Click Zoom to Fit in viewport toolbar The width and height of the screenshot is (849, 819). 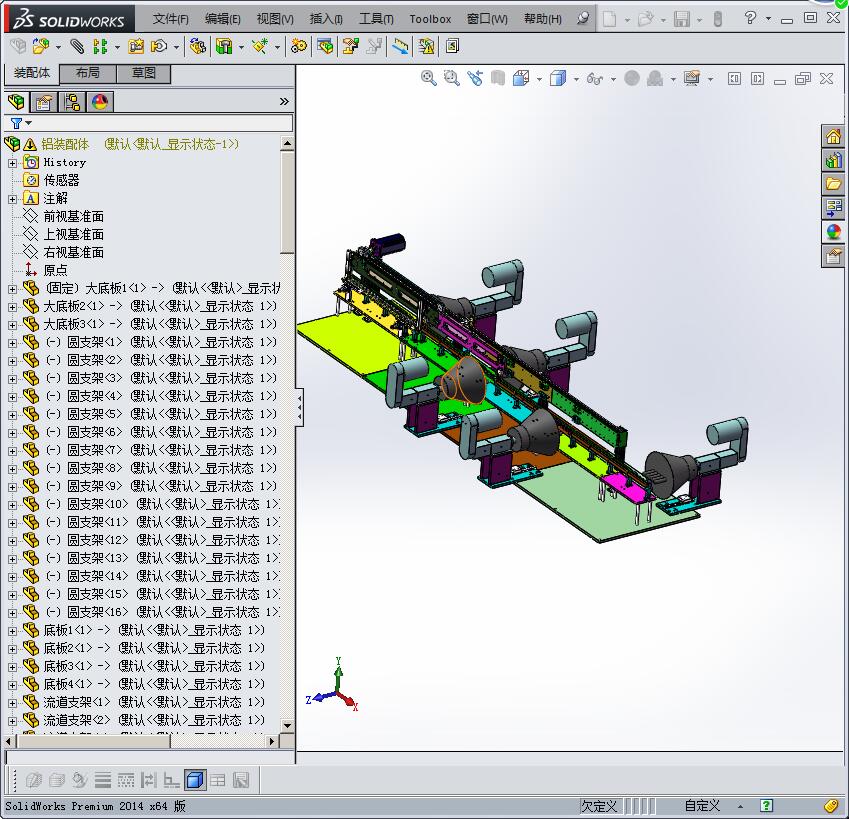428,78
